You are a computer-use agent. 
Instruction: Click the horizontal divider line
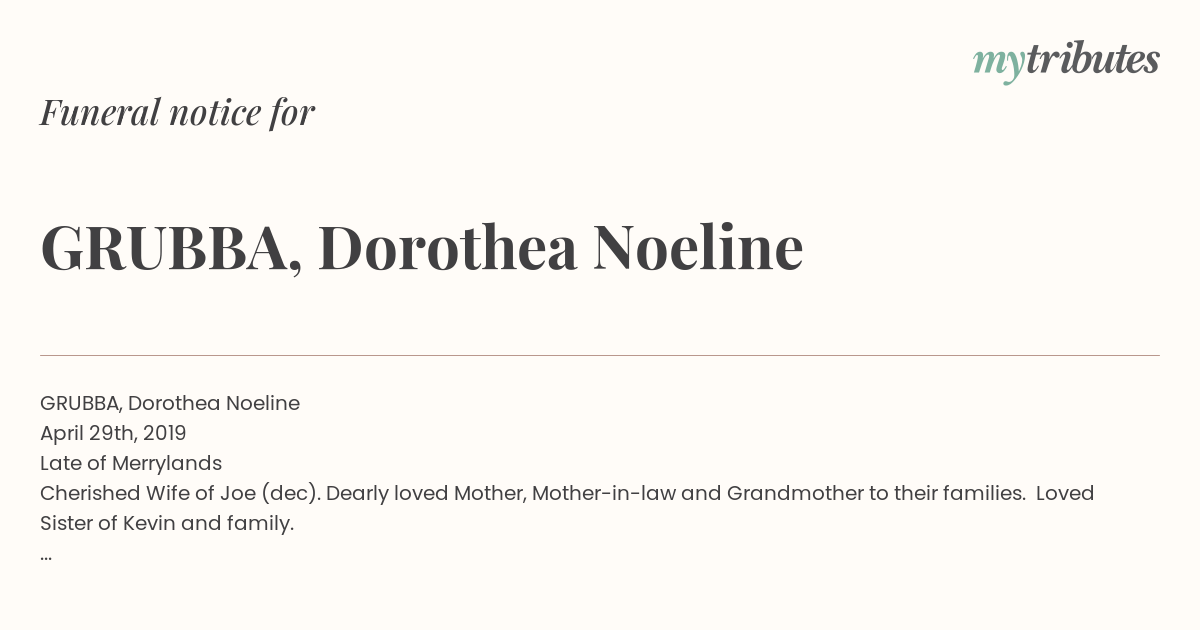click(x=600, y=355)
